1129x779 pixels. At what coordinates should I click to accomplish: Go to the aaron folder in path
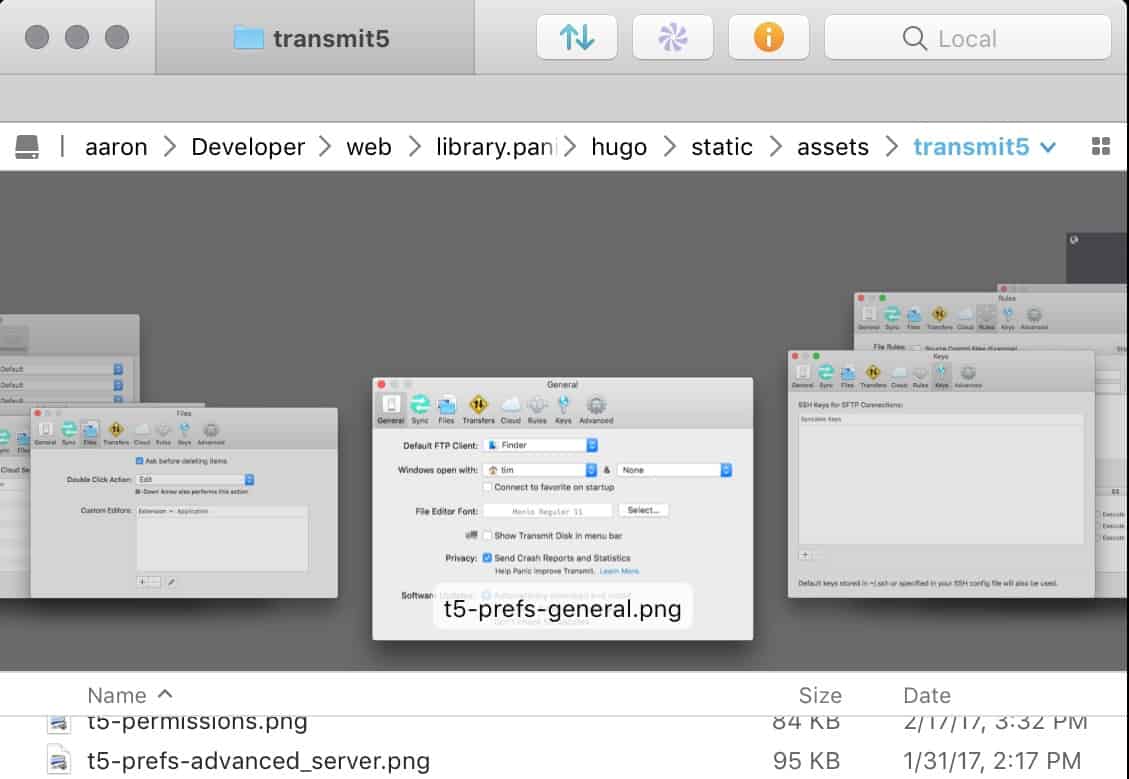click(x=116, y=147)
